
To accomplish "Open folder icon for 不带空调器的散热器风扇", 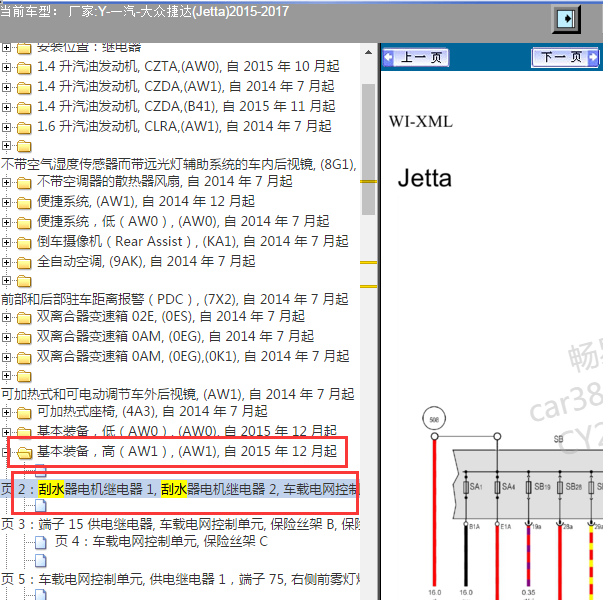I will (24, 183).
